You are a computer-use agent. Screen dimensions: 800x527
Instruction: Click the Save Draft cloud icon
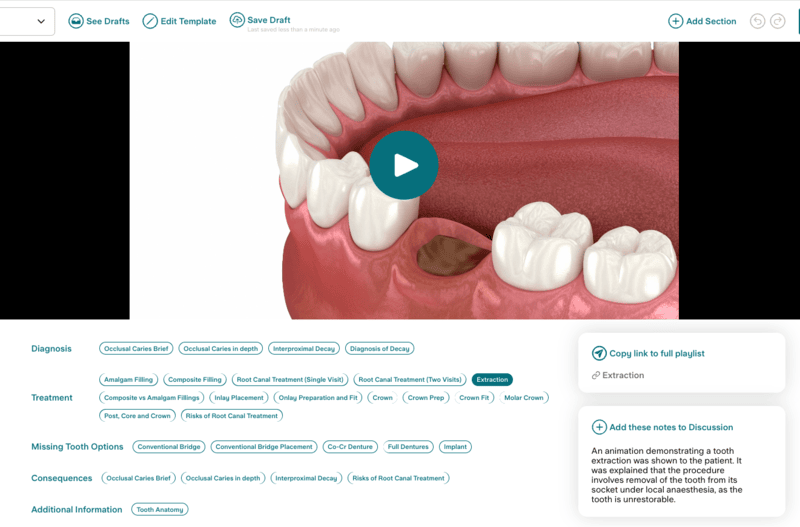pos(237,20)
